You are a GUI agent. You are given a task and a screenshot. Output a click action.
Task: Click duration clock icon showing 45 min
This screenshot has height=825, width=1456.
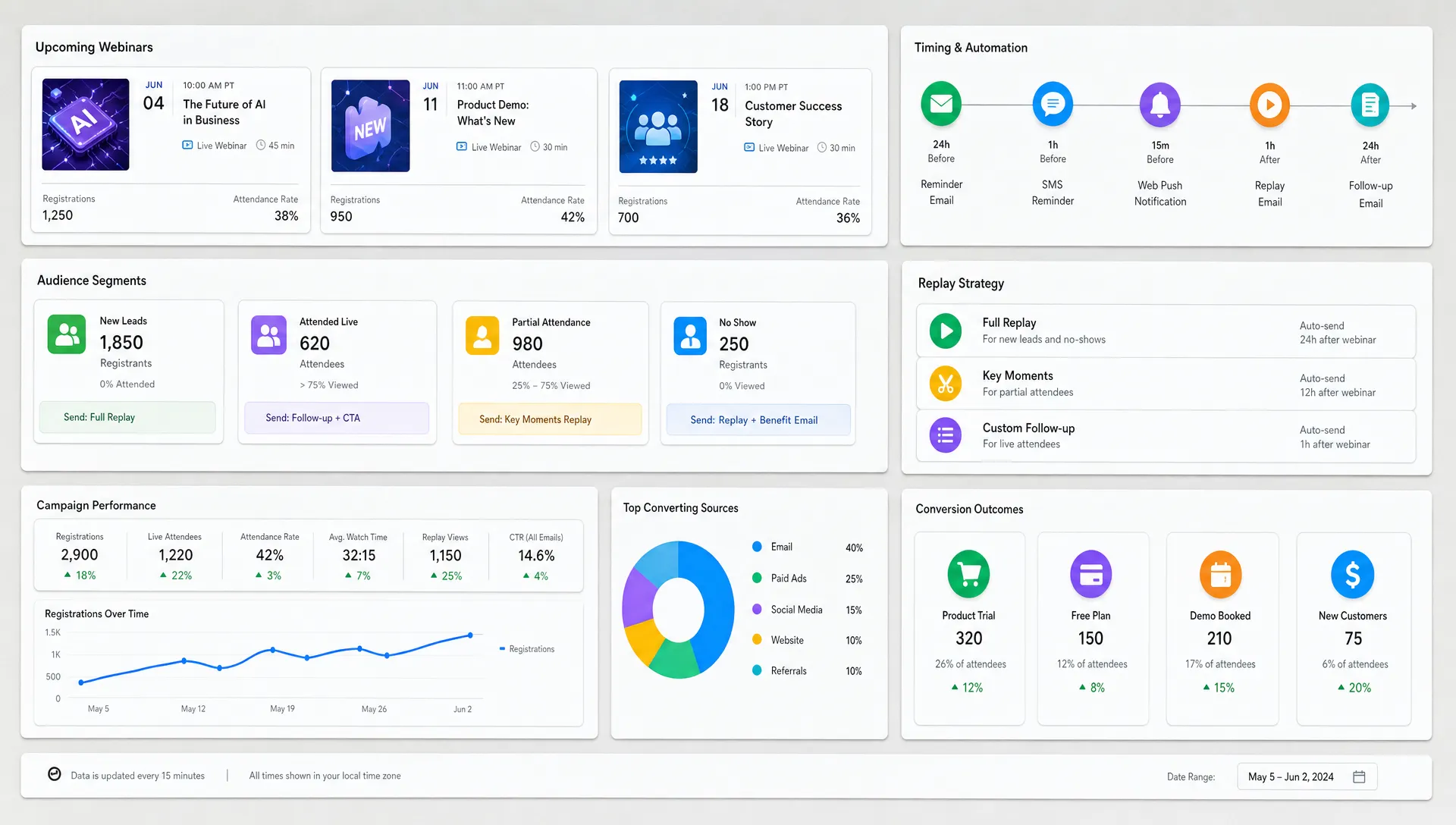[261, 145]
